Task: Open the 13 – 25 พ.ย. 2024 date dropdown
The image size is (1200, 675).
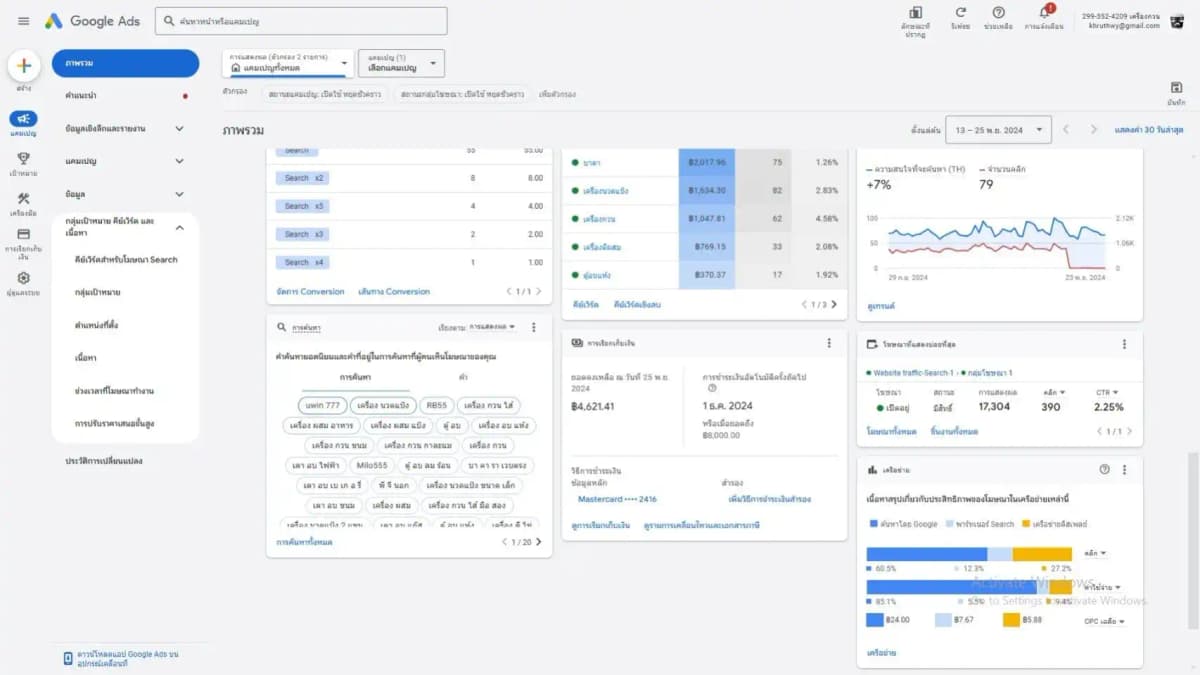Action: click(999, 129)
